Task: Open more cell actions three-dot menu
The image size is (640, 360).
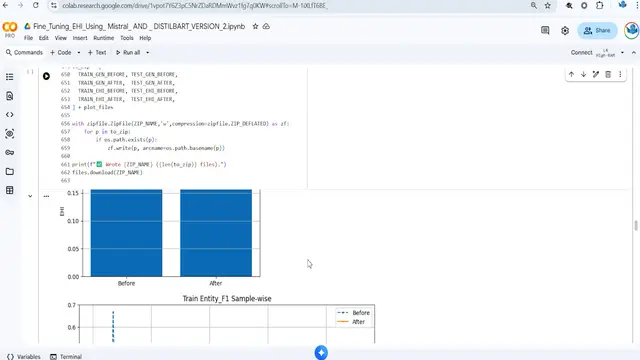Action: point(620,74)
